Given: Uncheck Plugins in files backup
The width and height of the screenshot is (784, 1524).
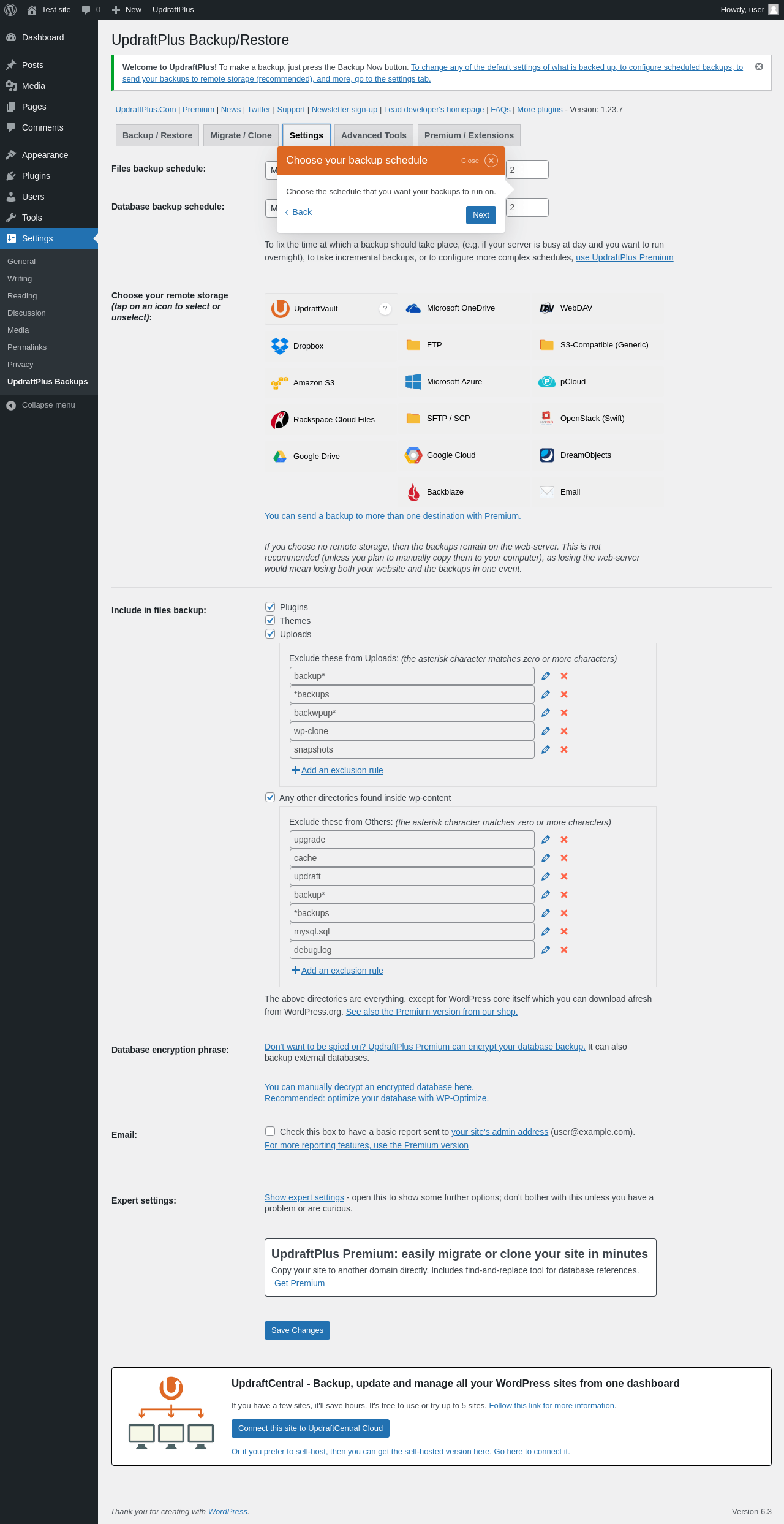Looking at the screenshot, I should point(270,607).
